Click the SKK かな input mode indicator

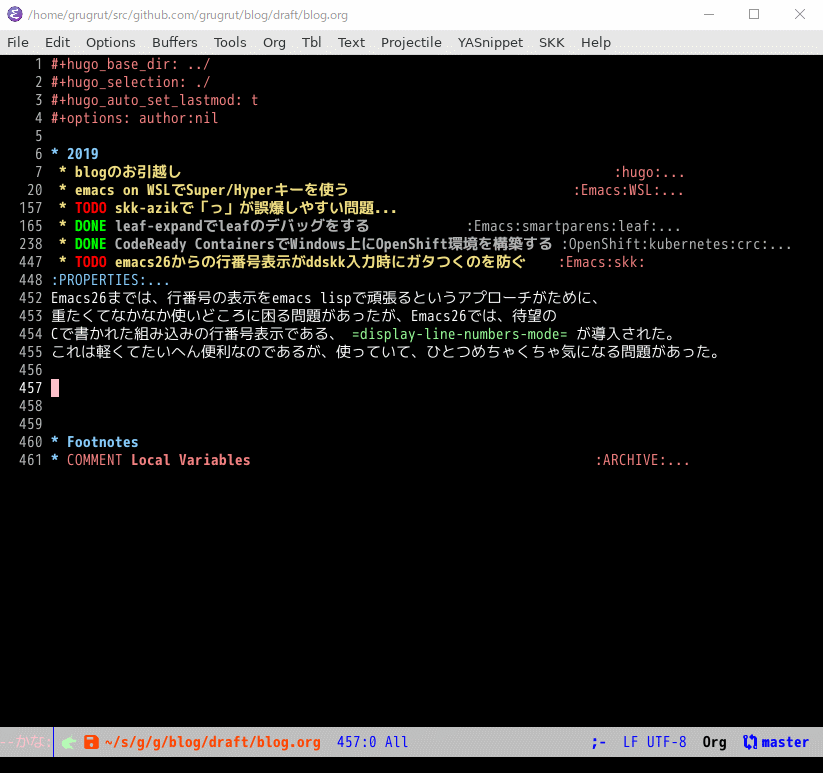(26, 742)
